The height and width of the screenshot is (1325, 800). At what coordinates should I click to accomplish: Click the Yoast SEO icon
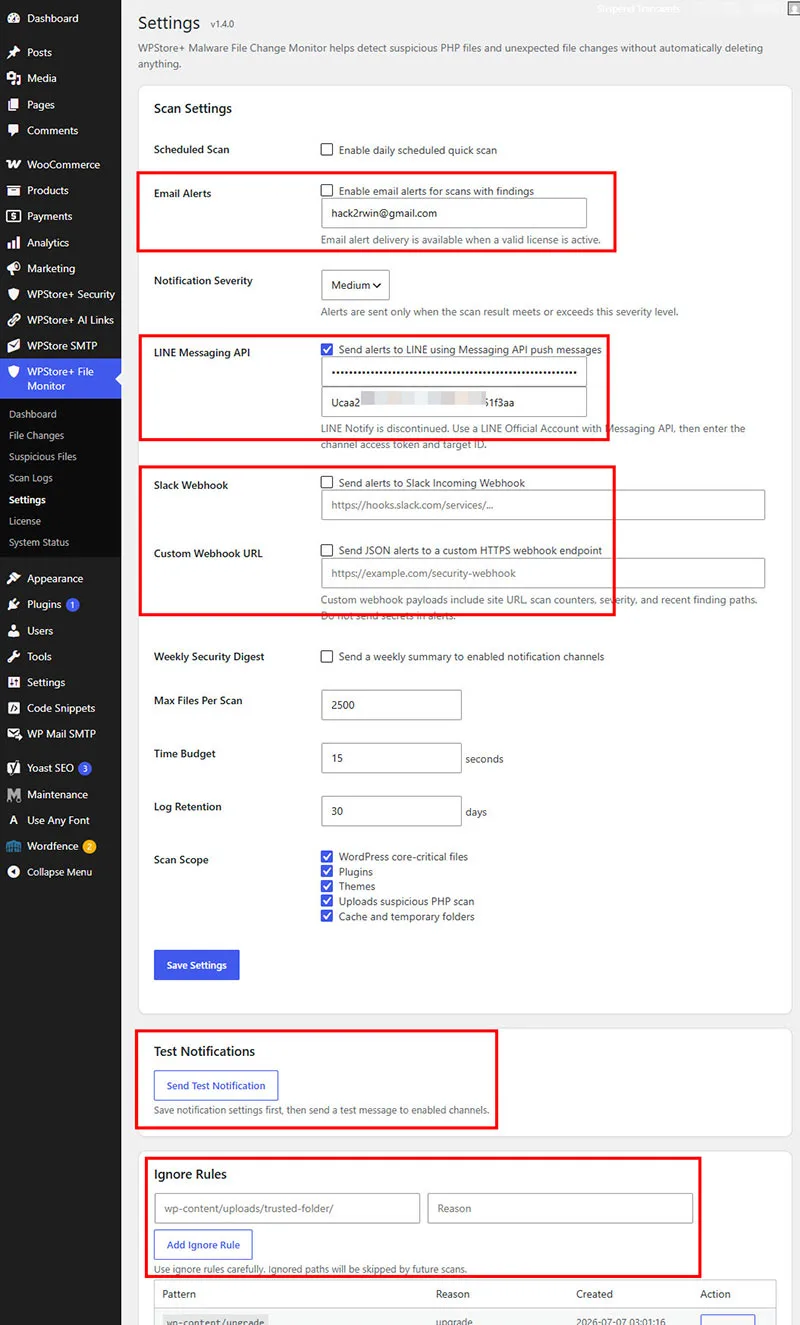coord(13,768)
